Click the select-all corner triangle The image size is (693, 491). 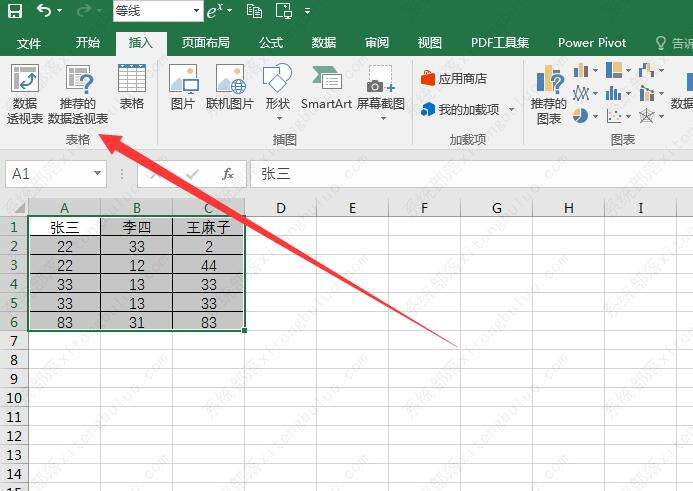click(18, 207)
